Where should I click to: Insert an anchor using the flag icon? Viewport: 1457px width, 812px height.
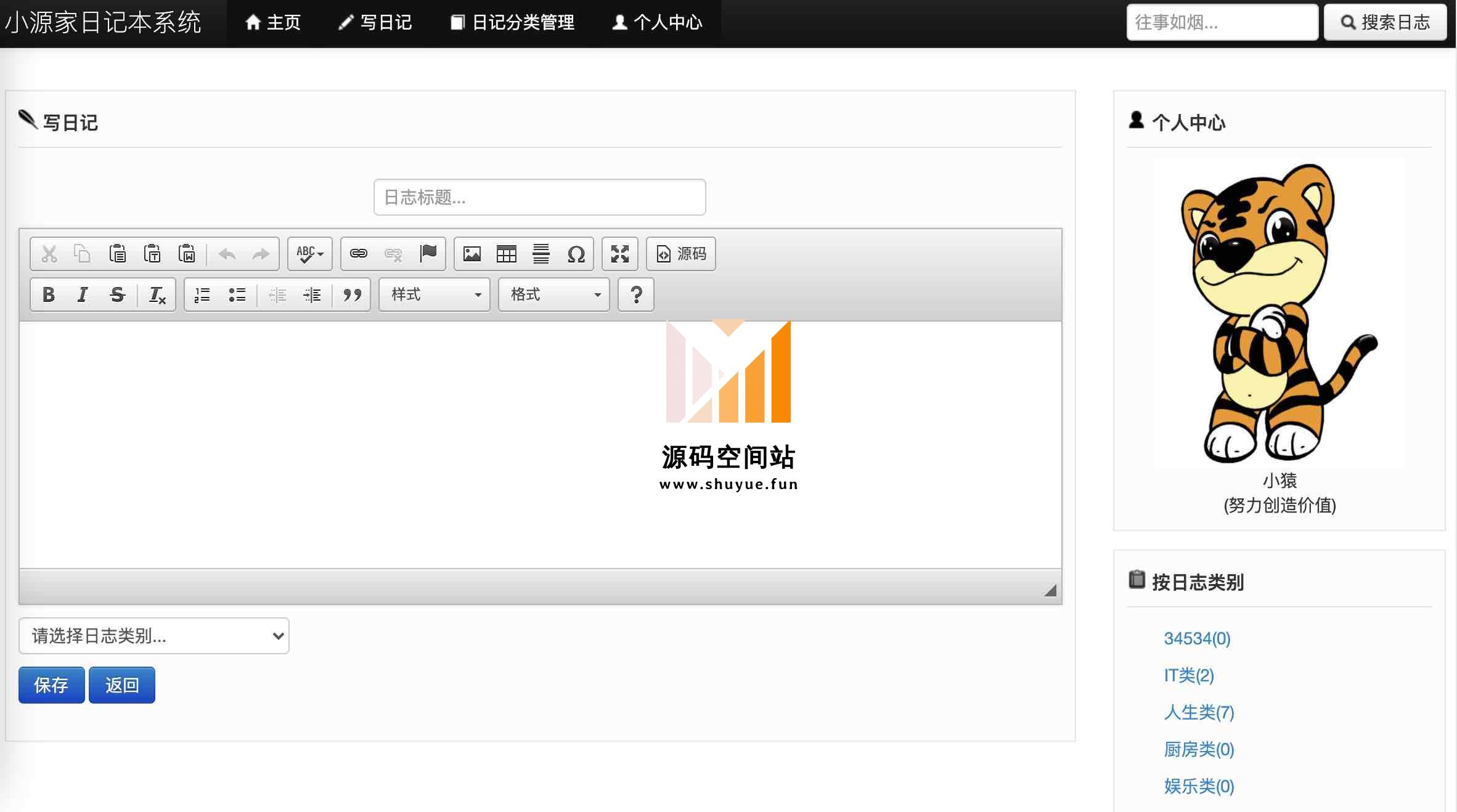point(428,254)
